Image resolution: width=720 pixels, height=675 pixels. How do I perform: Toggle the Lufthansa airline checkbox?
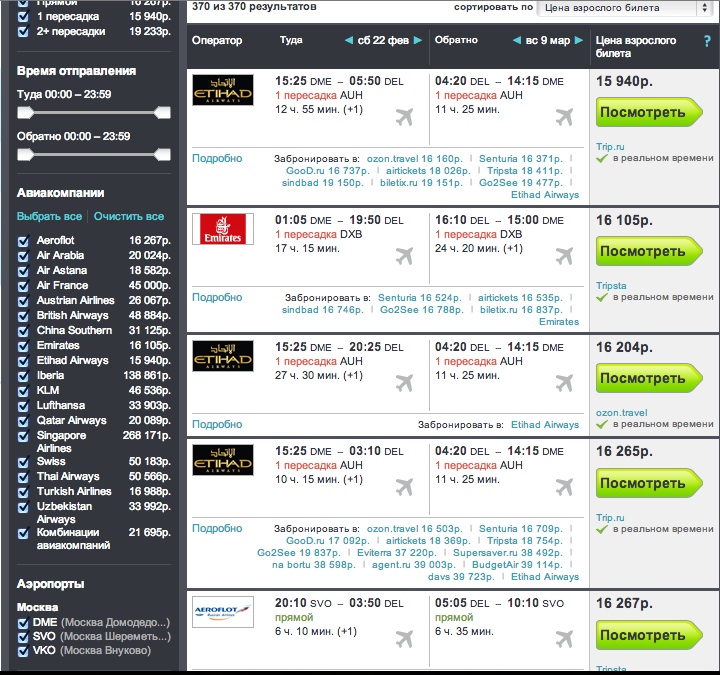pyautogui.click(x=24, y=406)
